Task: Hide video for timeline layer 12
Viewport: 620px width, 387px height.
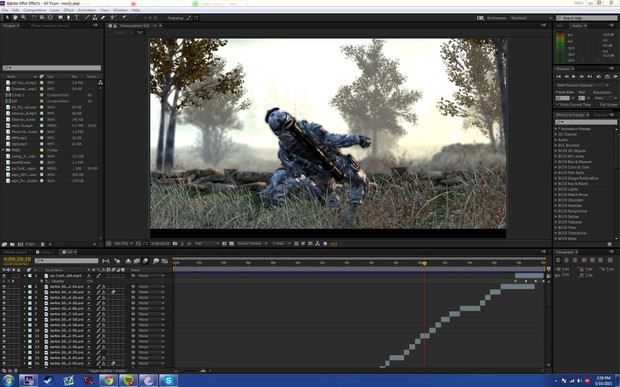Action: [x=4, y=341]
